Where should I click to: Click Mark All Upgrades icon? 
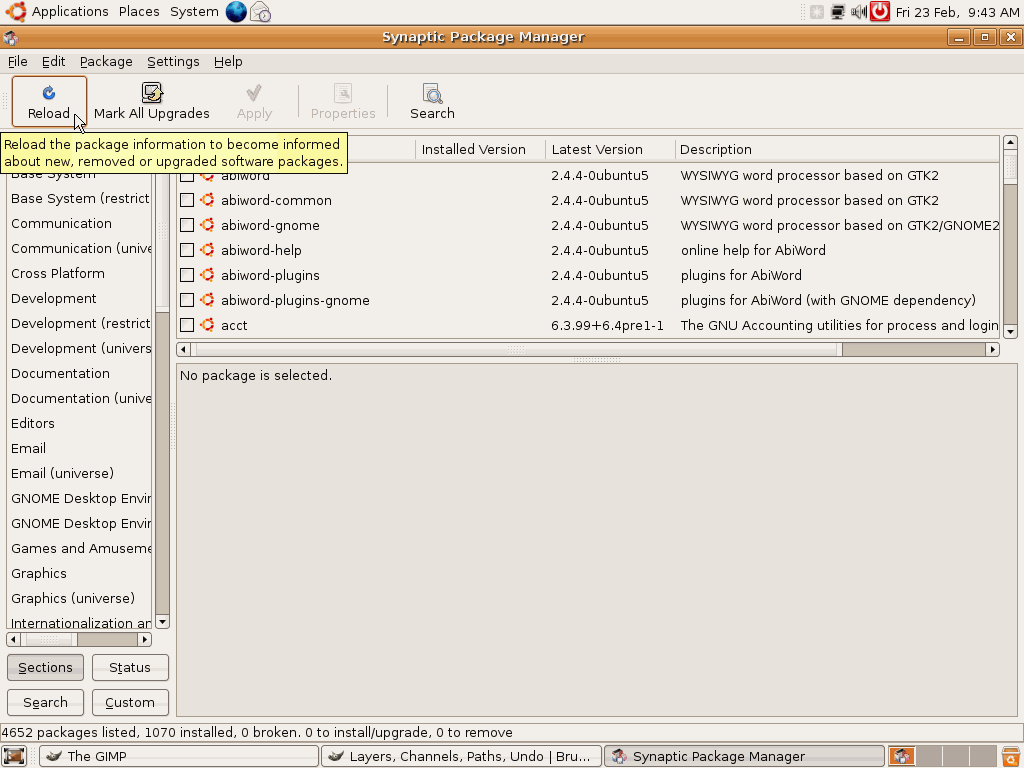tap(152, 93)
